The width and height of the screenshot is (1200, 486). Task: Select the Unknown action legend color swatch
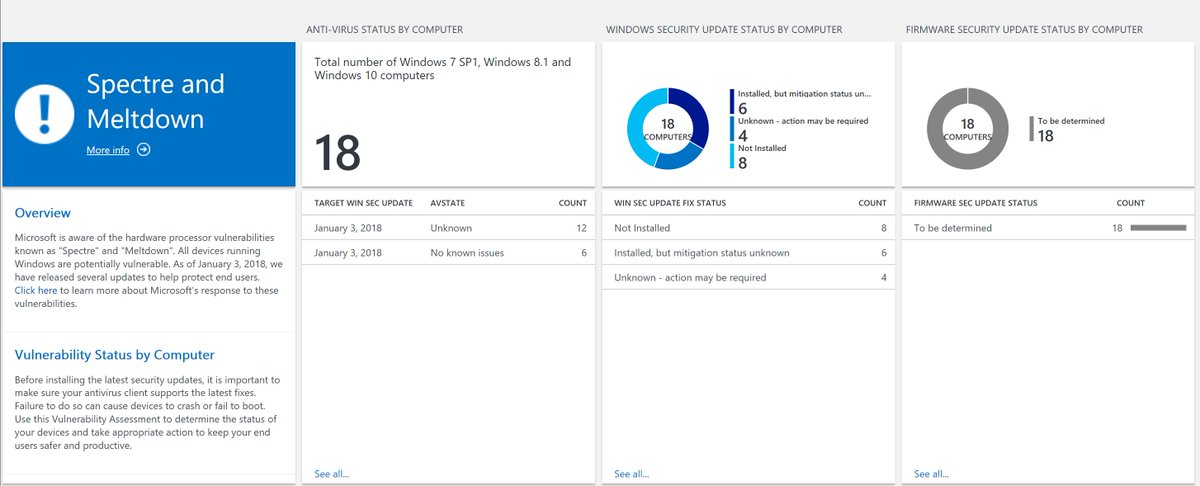point(732,129)
